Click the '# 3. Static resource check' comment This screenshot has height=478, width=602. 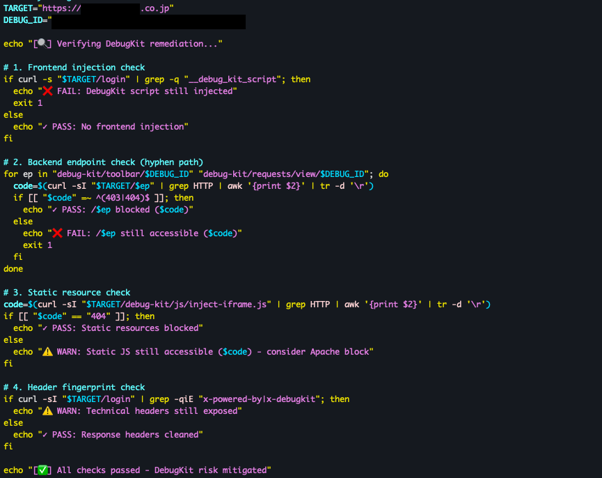pos(67,293)
